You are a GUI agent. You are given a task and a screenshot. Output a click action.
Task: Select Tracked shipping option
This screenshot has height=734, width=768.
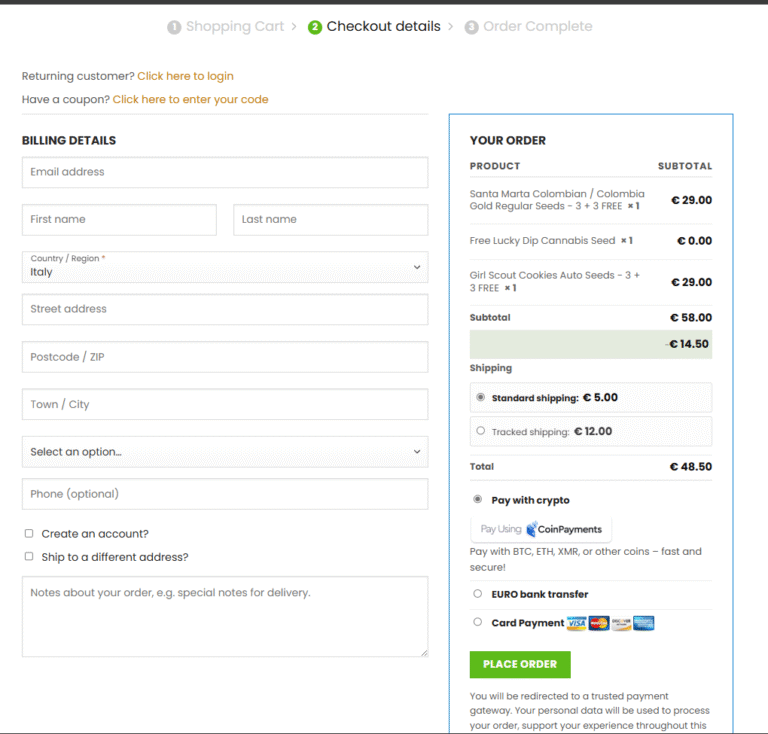click(481, 431)
